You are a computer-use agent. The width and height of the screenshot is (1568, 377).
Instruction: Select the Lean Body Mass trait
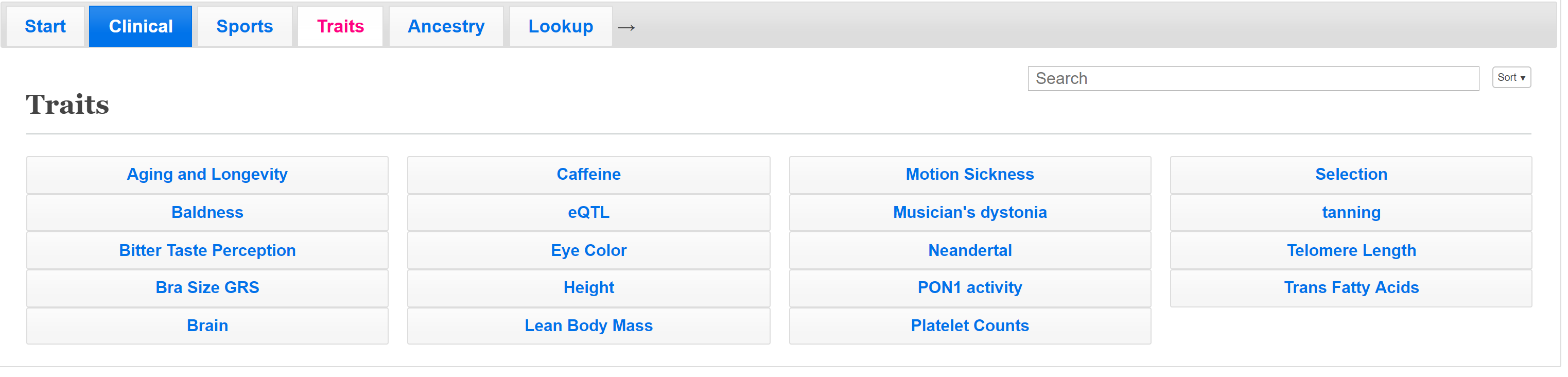click(588, 326)
